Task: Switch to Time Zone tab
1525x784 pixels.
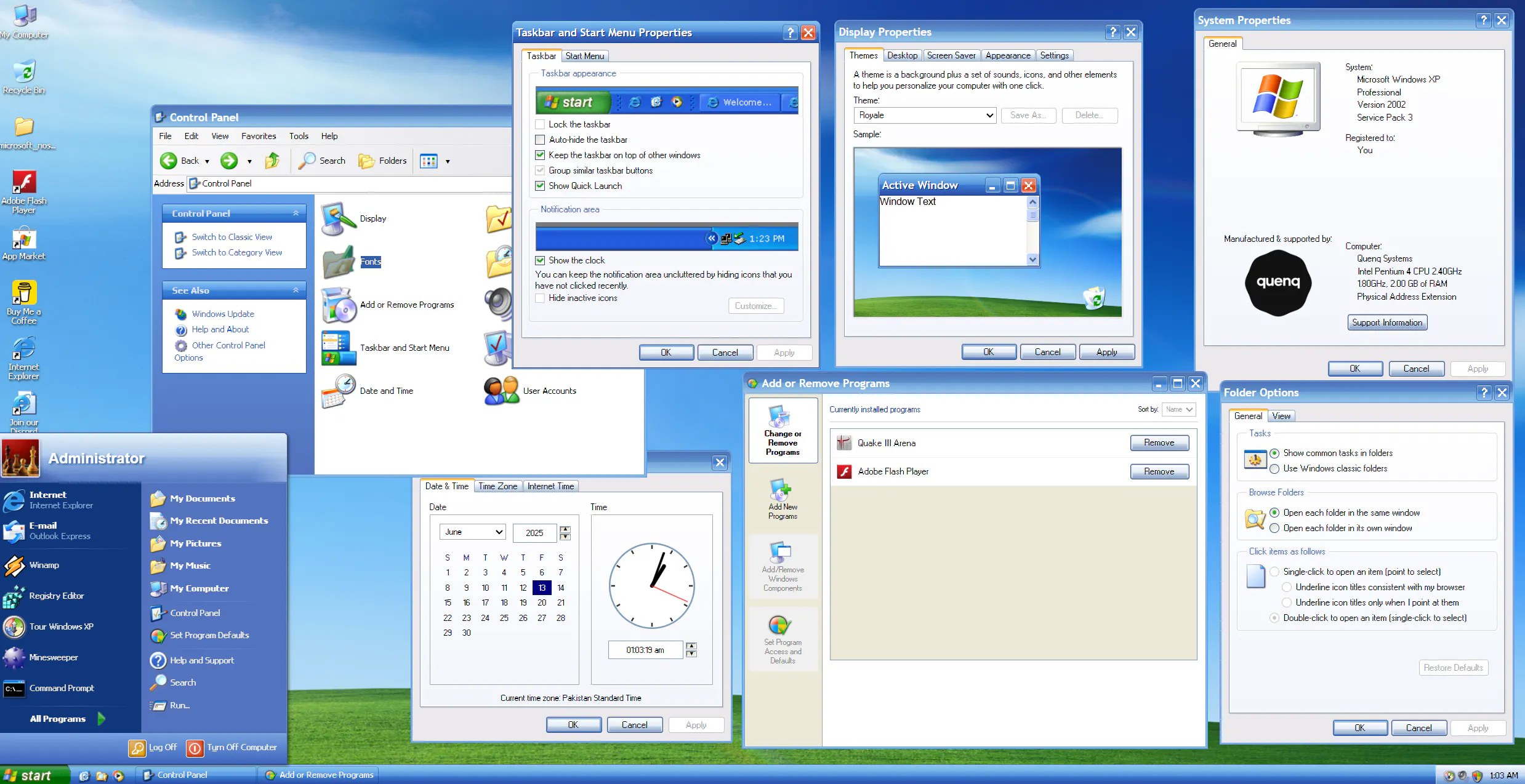Action: point(497,486)
